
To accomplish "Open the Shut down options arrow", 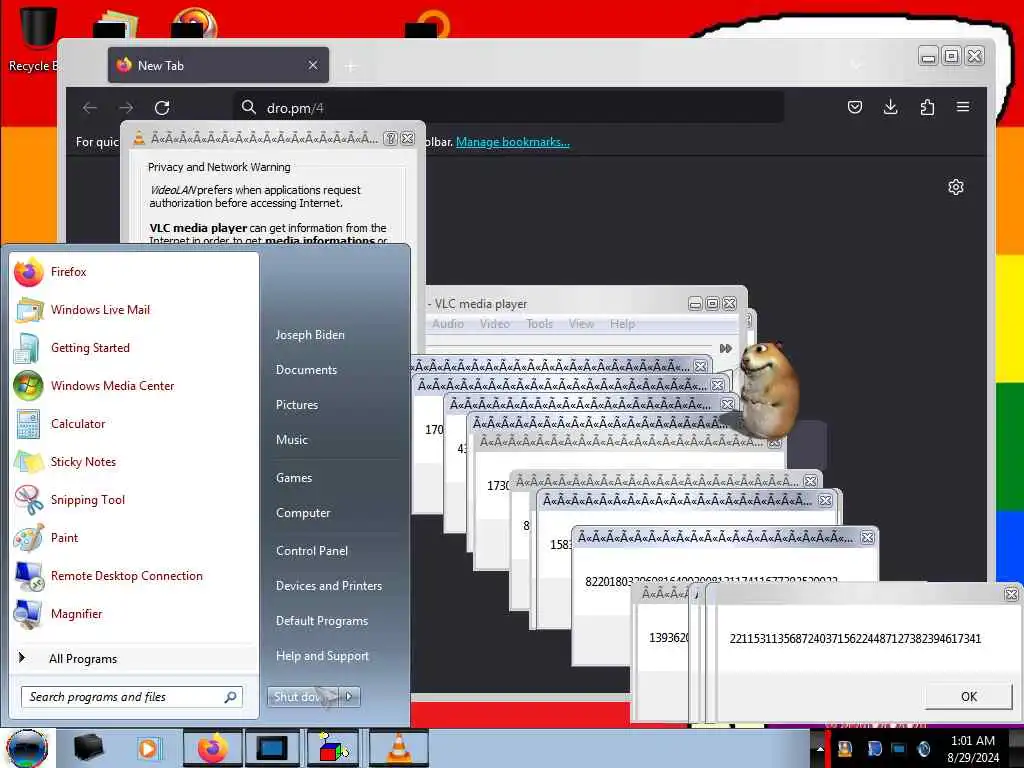I will pos(349,697).
